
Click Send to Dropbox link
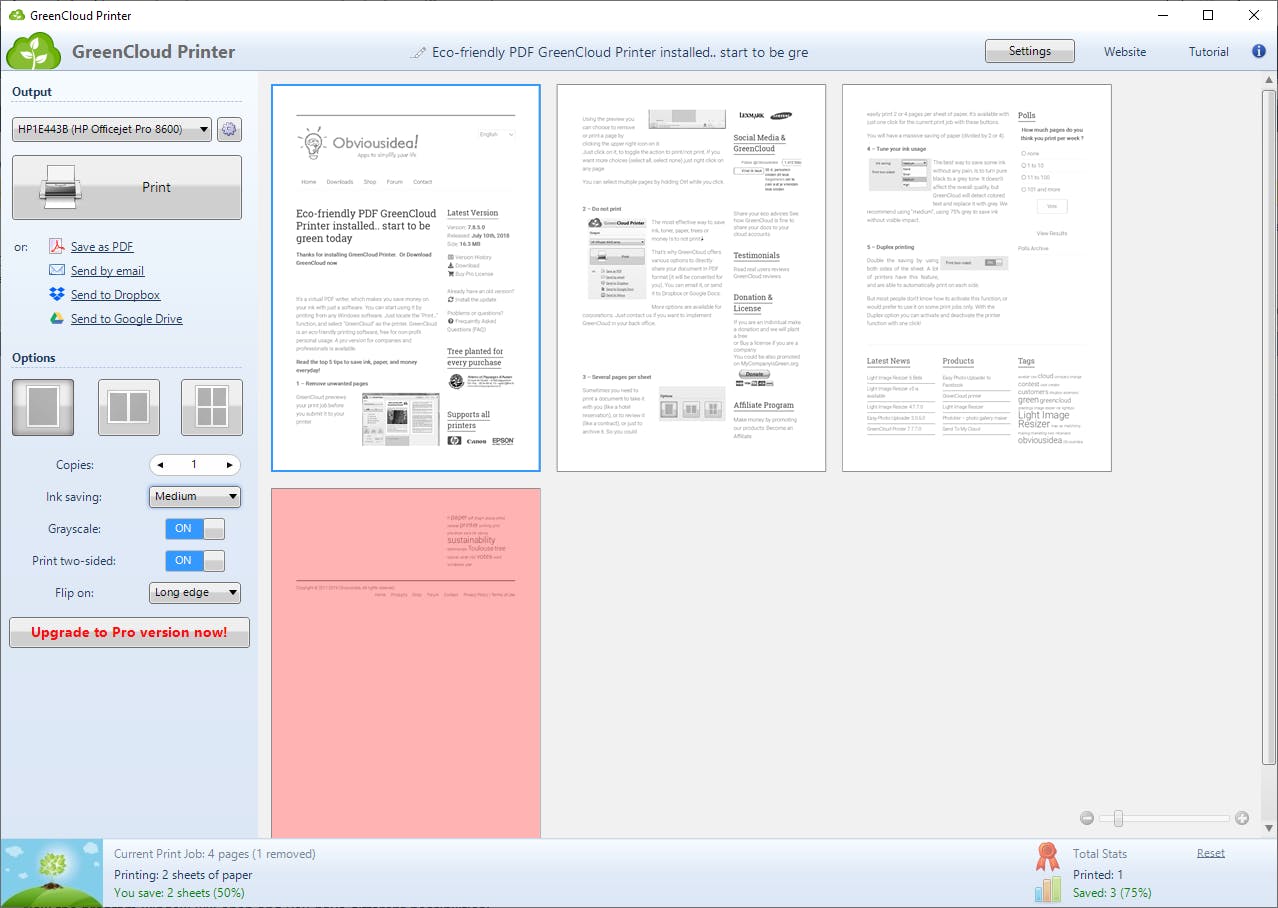(x=116, y=295)
